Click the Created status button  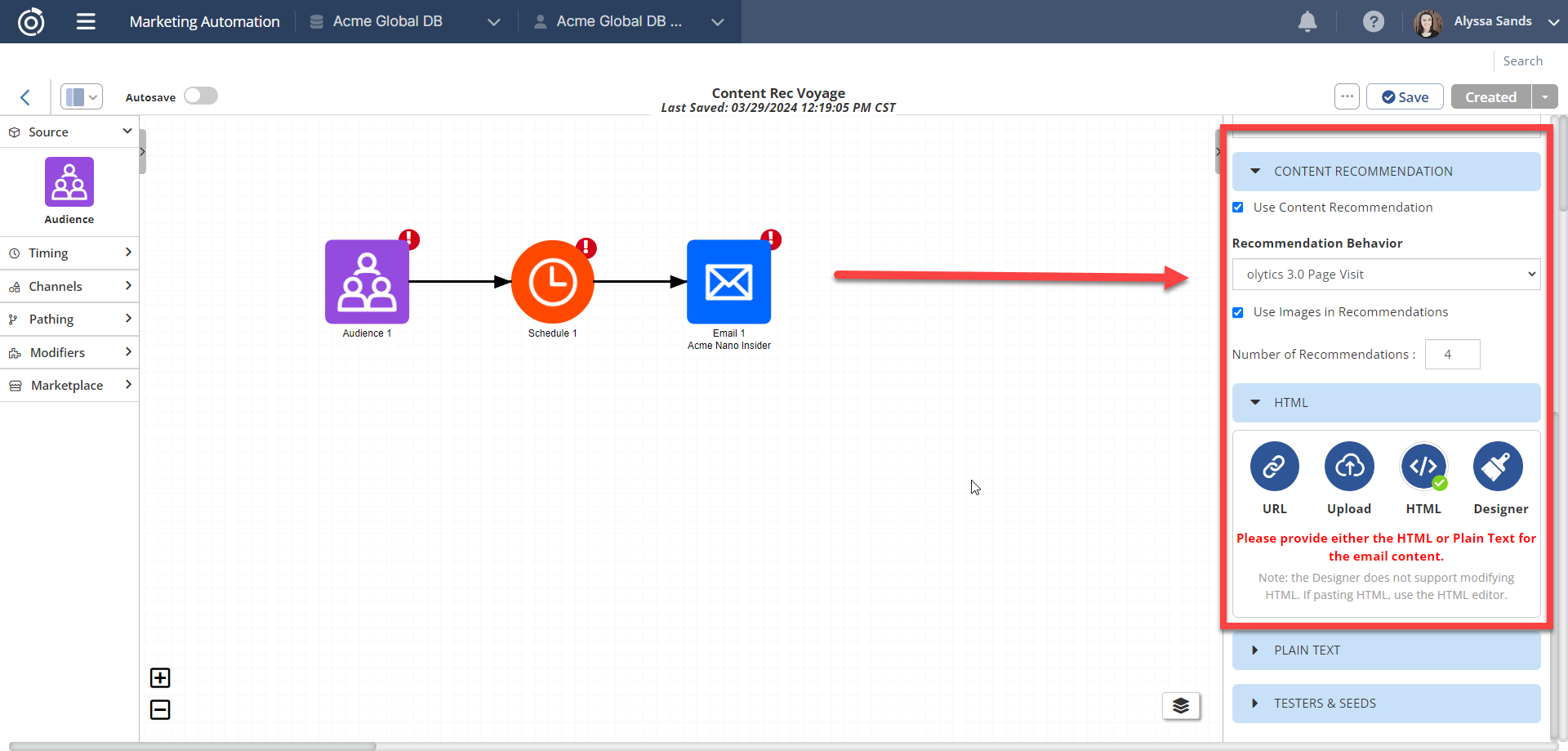(1490, 97)
